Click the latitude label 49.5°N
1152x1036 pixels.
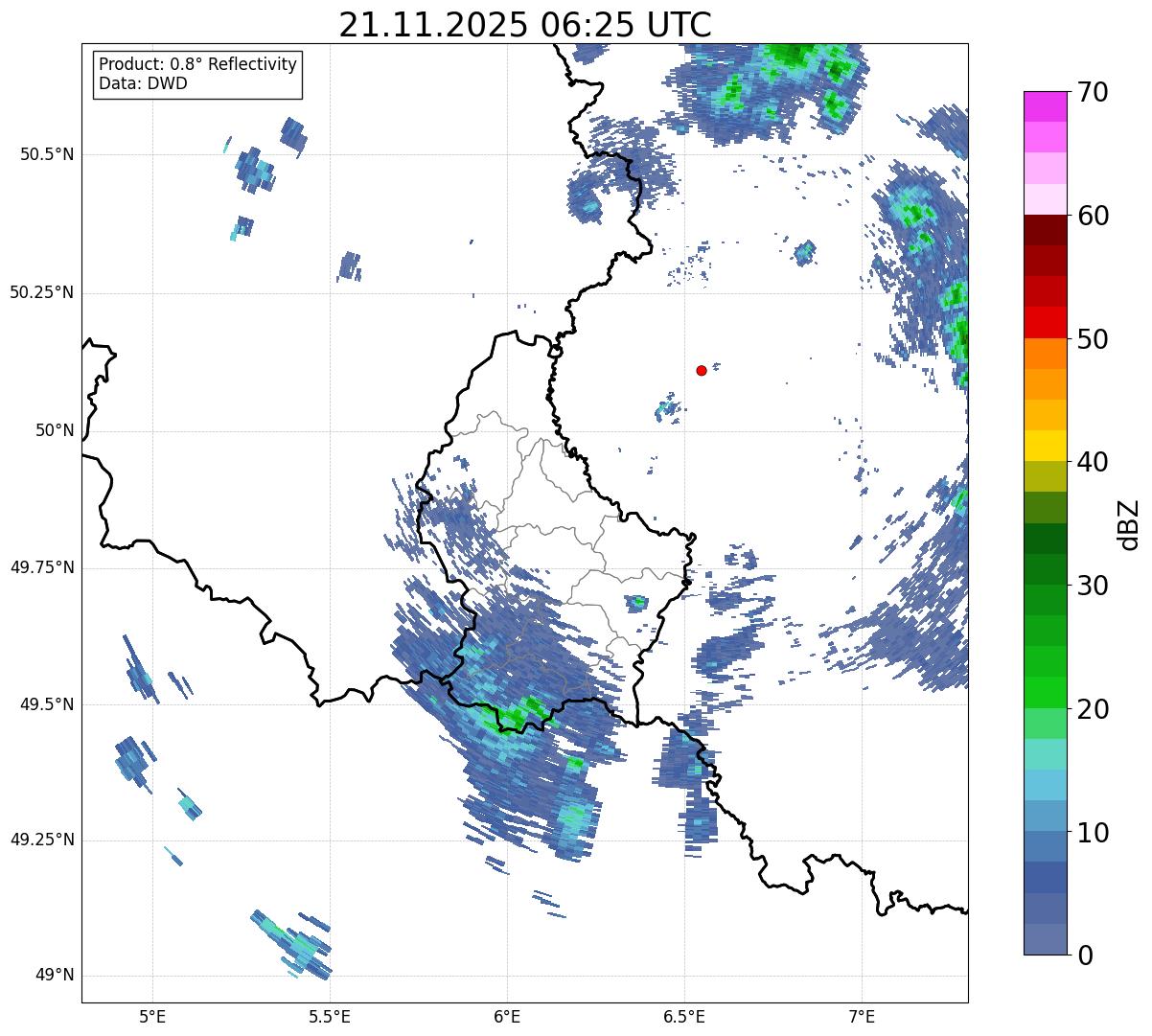click(x=48, y=704)
